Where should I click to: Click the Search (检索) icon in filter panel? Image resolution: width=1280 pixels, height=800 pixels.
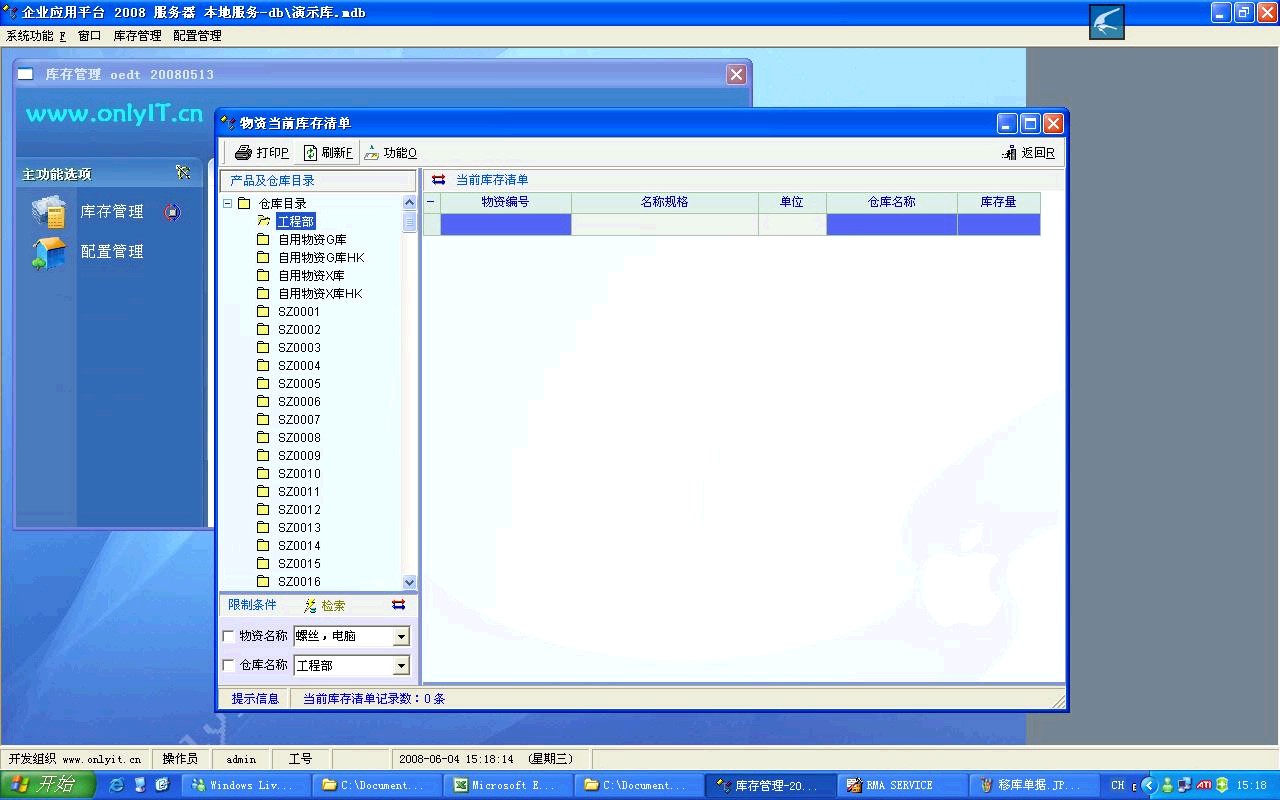[x=311, y=606]
